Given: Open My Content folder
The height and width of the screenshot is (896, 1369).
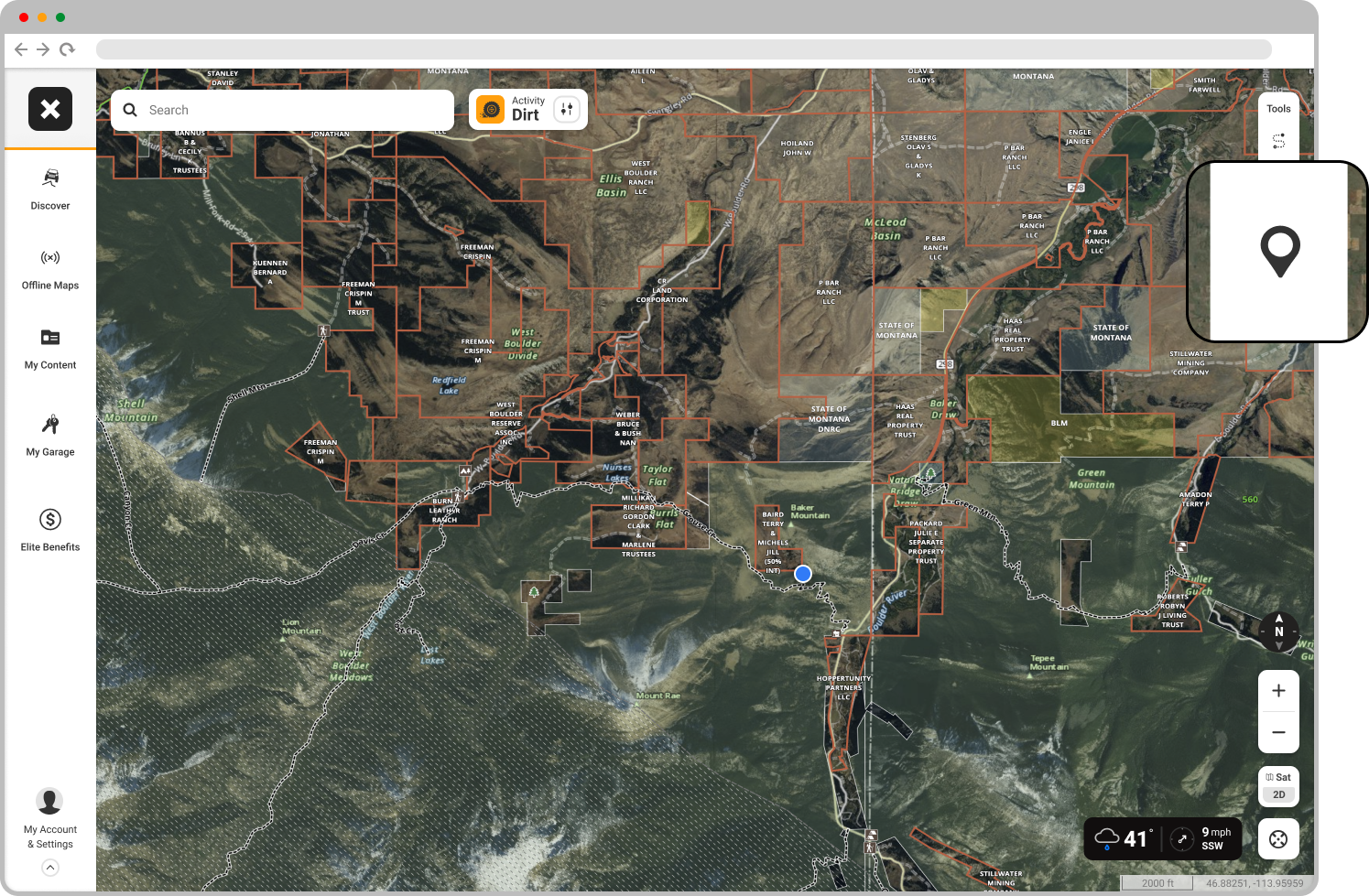Looking at the screenshot, I should point(50,350).
